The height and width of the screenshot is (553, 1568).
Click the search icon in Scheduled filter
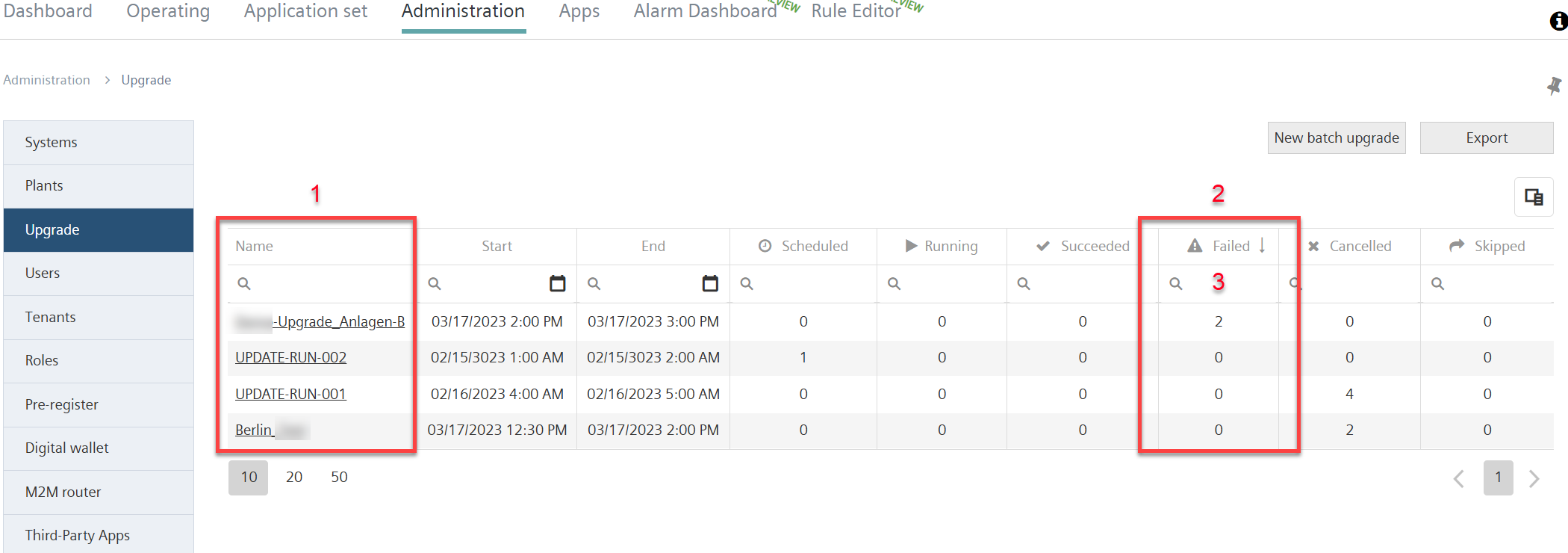(747, 284)
